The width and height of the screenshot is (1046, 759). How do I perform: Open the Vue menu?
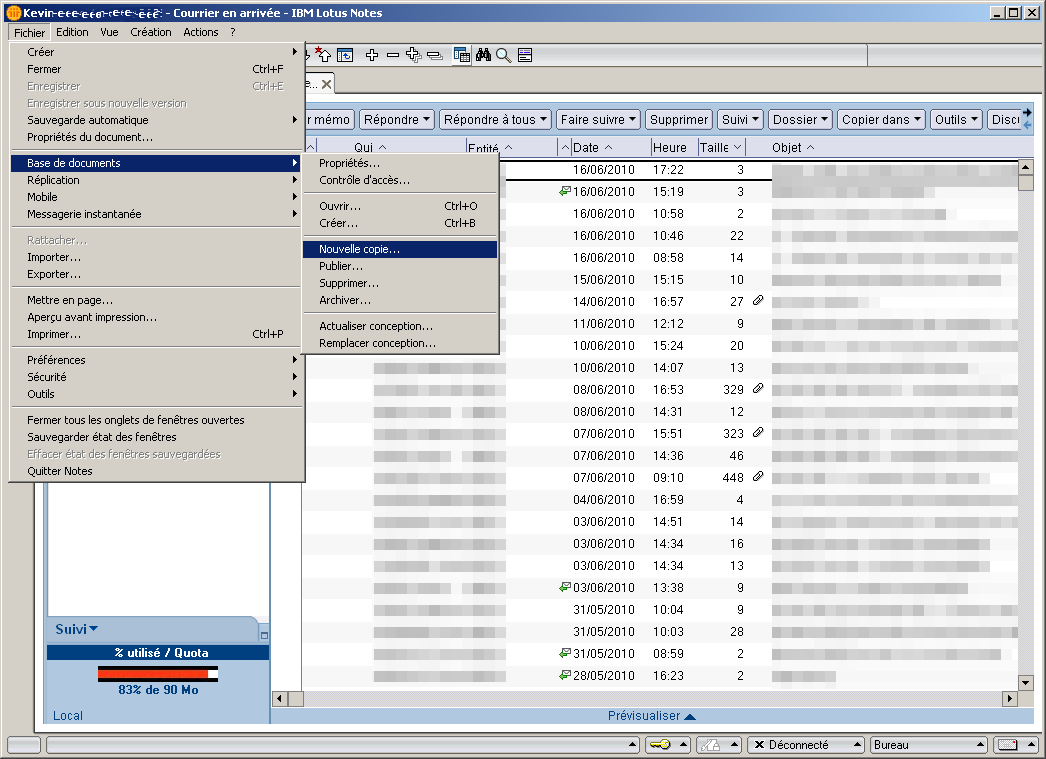109,32
